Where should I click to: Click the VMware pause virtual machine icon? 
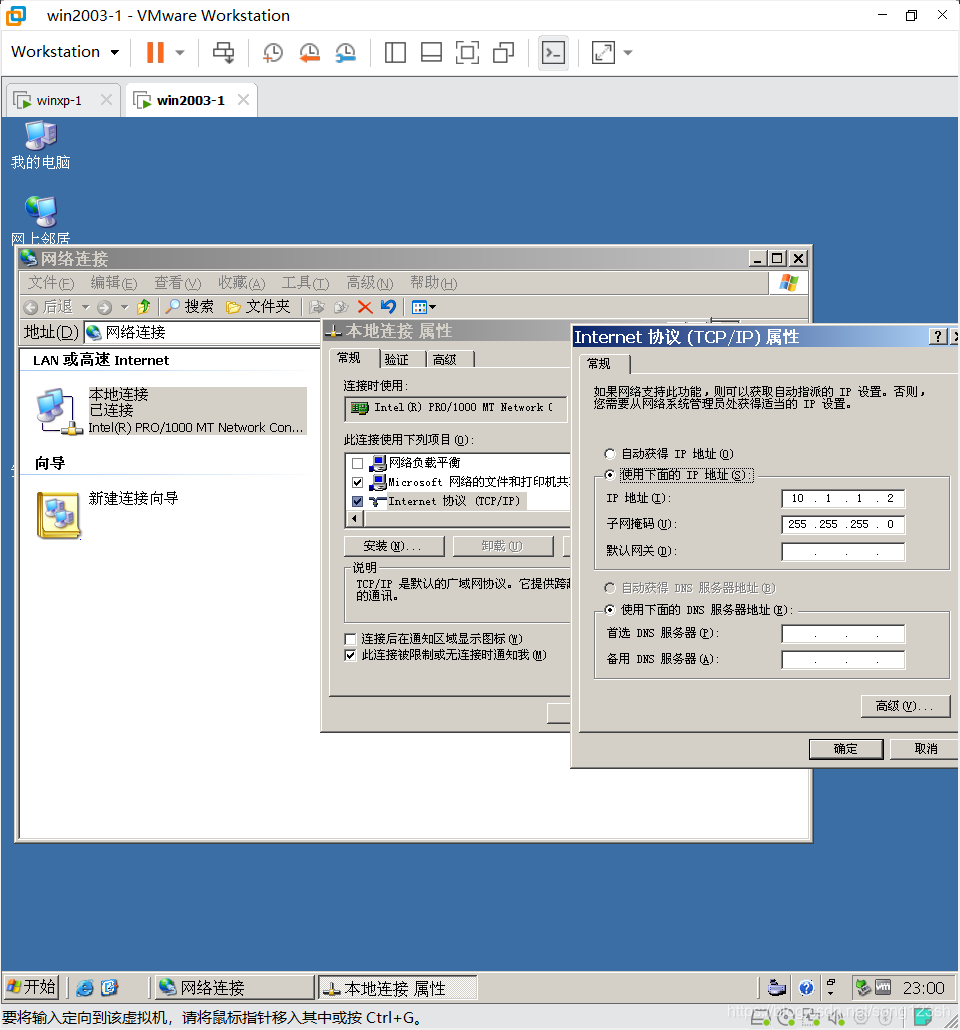[155, 53]
